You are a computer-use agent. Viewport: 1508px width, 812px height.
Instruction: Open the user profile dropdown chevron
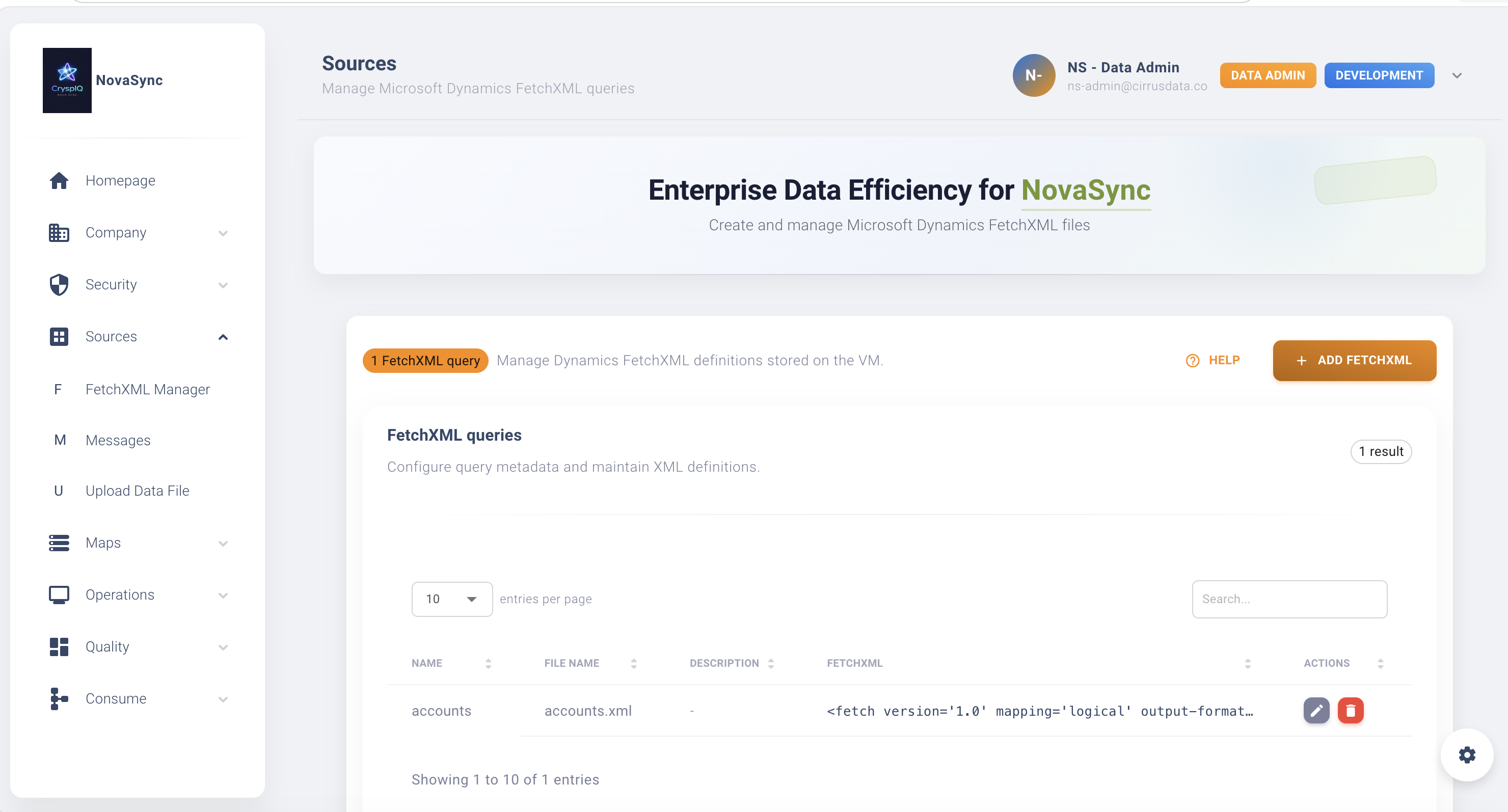point(1457,75)
